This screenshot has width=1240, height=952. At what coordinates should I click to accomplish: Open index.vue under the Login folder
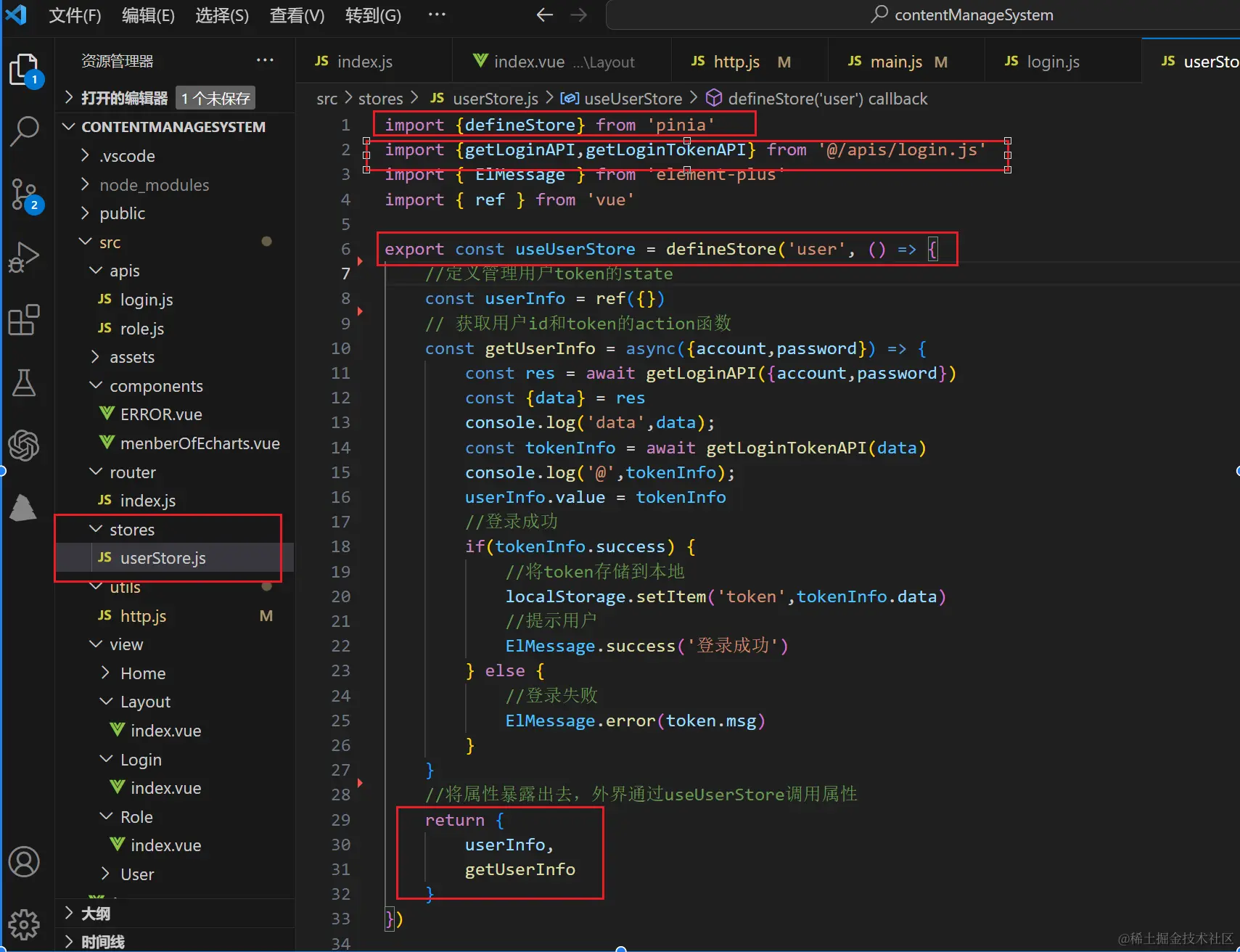coord(175,788)
